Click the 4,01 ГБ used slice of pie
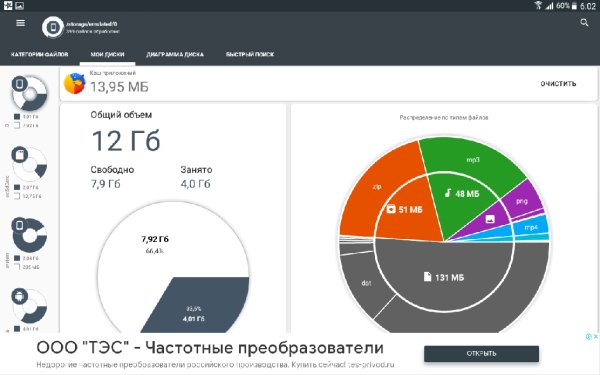This screenshot has height=375, width=600. pyautogui.click(x=194, y=314)
